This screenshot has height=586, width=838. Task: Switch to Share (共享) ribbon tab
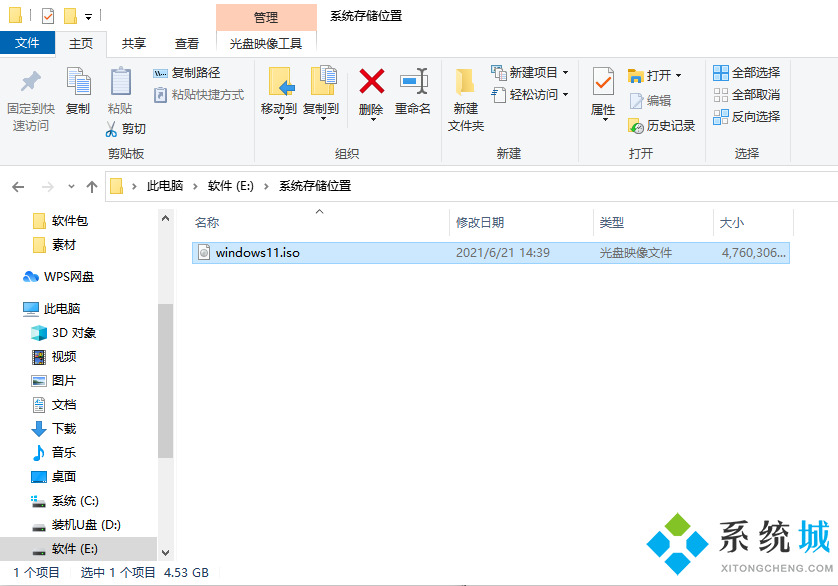[x=134, y=43]
